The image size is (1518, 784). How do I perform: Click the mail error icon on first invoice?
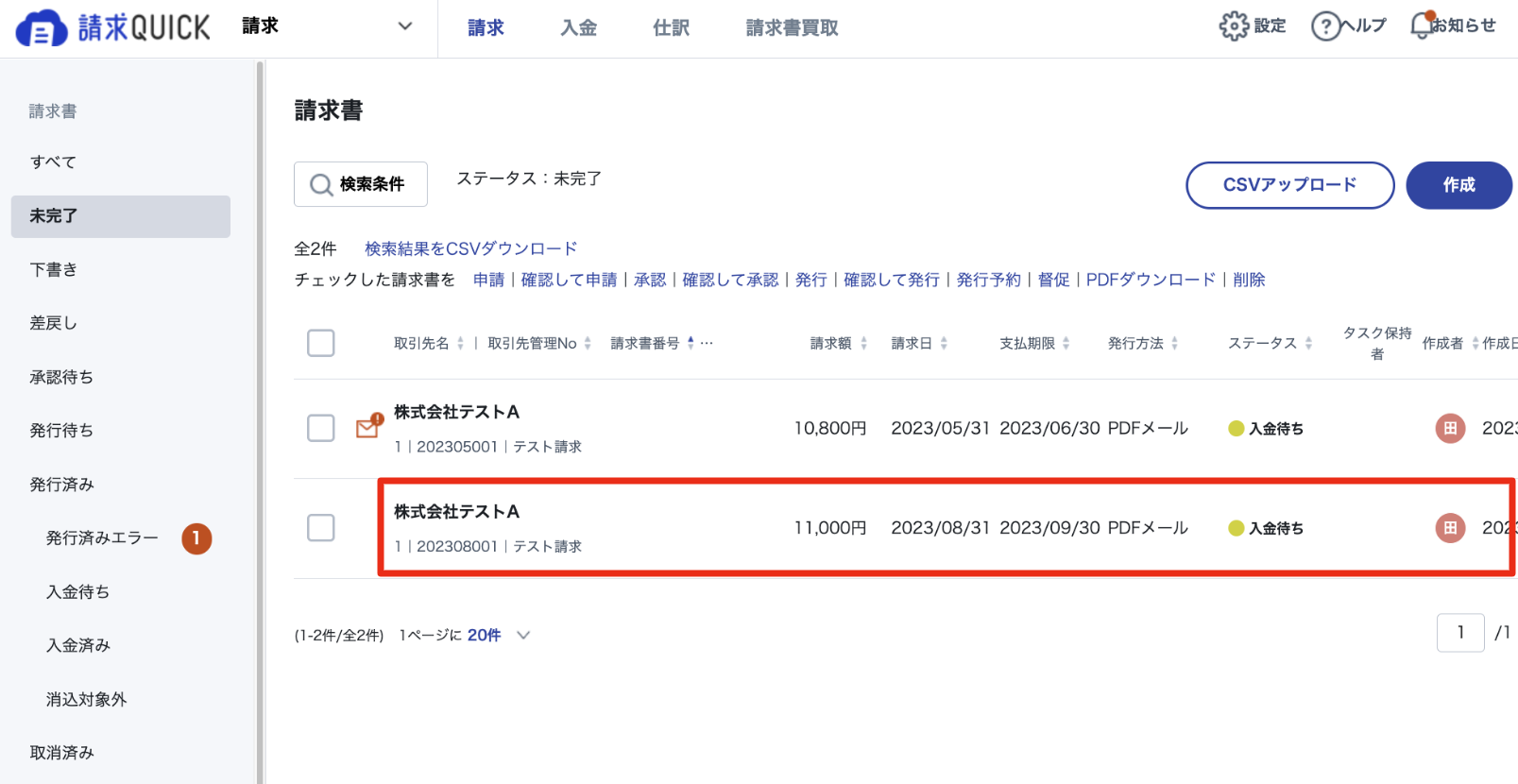point(369,426)
